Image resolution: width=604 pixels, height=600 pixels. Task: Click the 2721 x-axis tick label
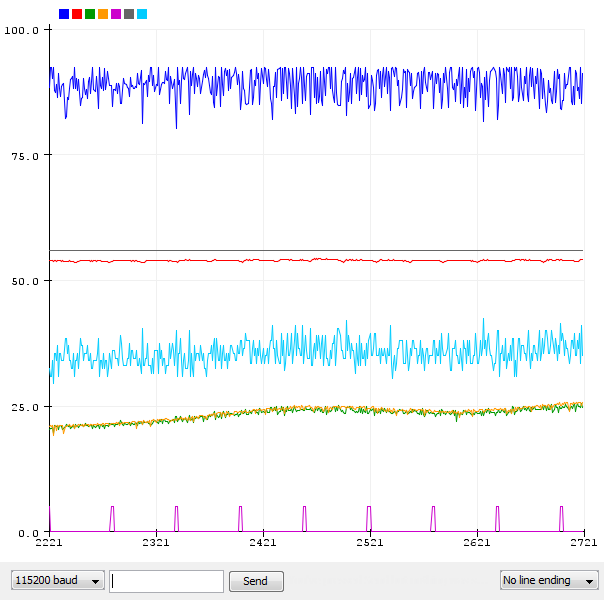click(x=583, y=543)
